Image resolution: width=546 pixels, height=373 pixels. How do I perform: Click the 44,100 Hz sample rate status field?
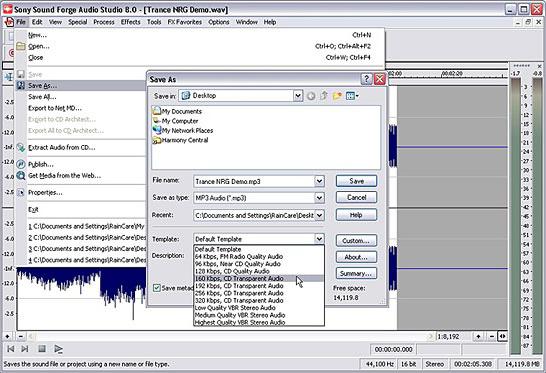[380, 364]
